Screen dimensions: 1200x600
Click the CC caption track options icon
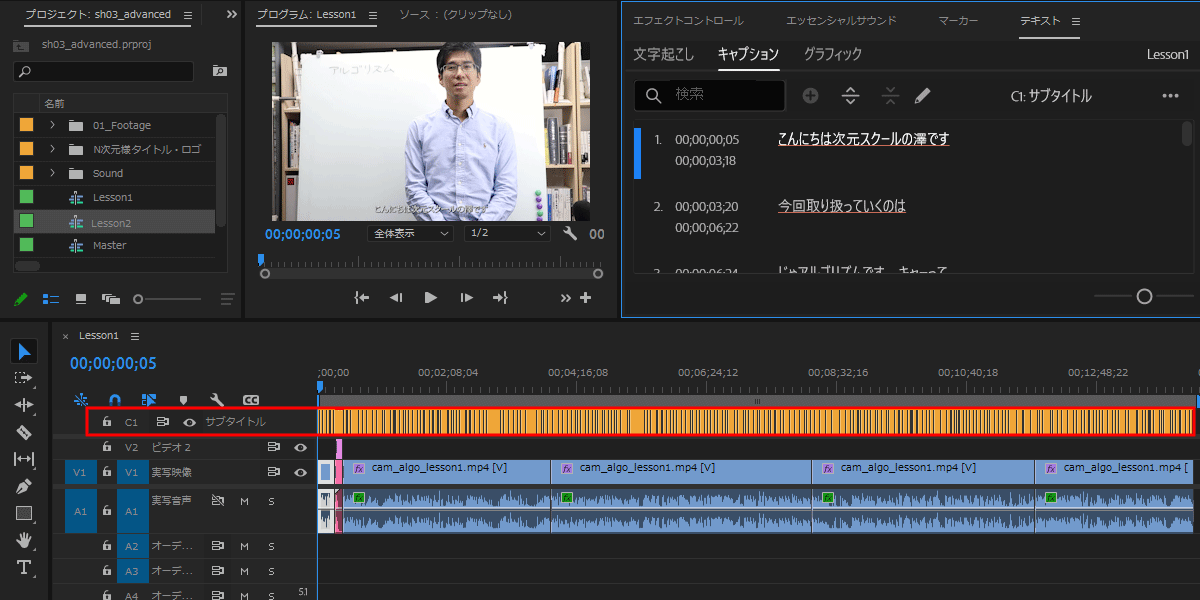(251, 400)
